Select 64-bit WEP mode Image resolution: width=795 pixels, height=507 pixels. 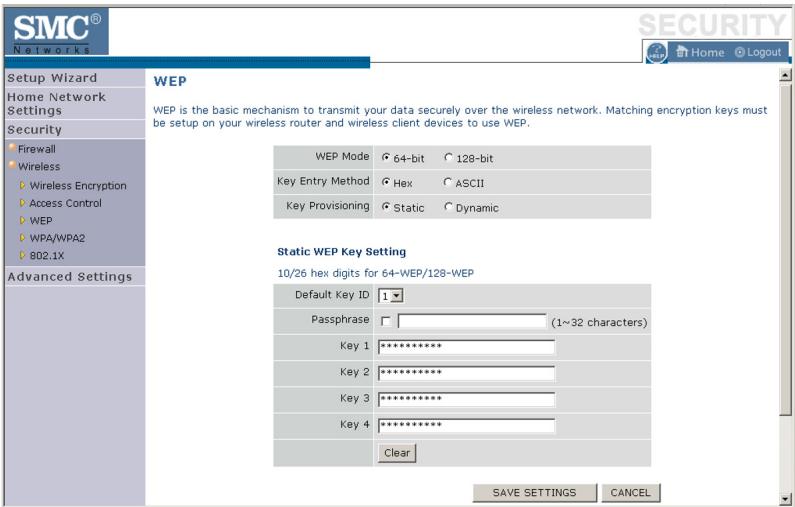[386, 158]
